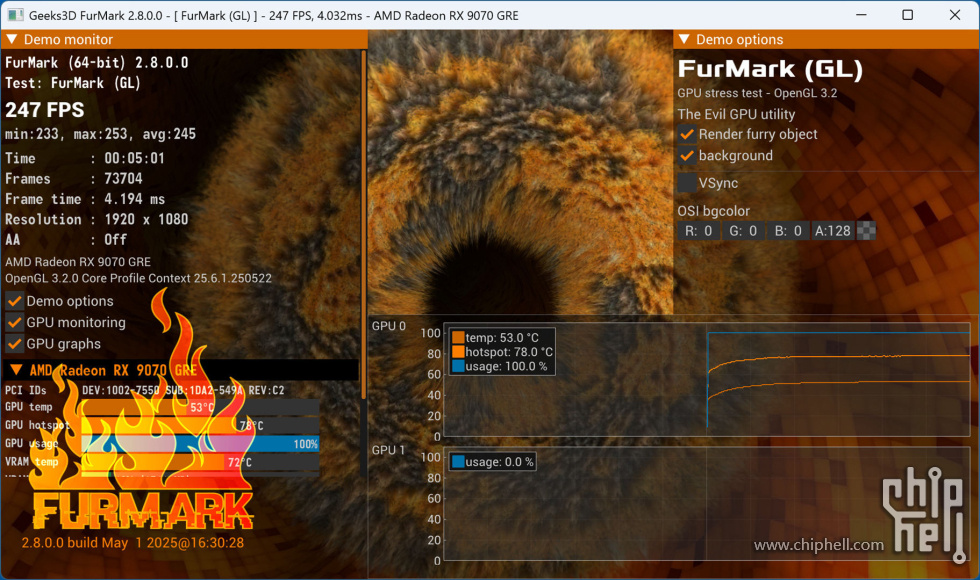The width and height of the screenshot is (980, 580).
Task: Click the G: 0 color field
Action: click(x=743, y=231)
